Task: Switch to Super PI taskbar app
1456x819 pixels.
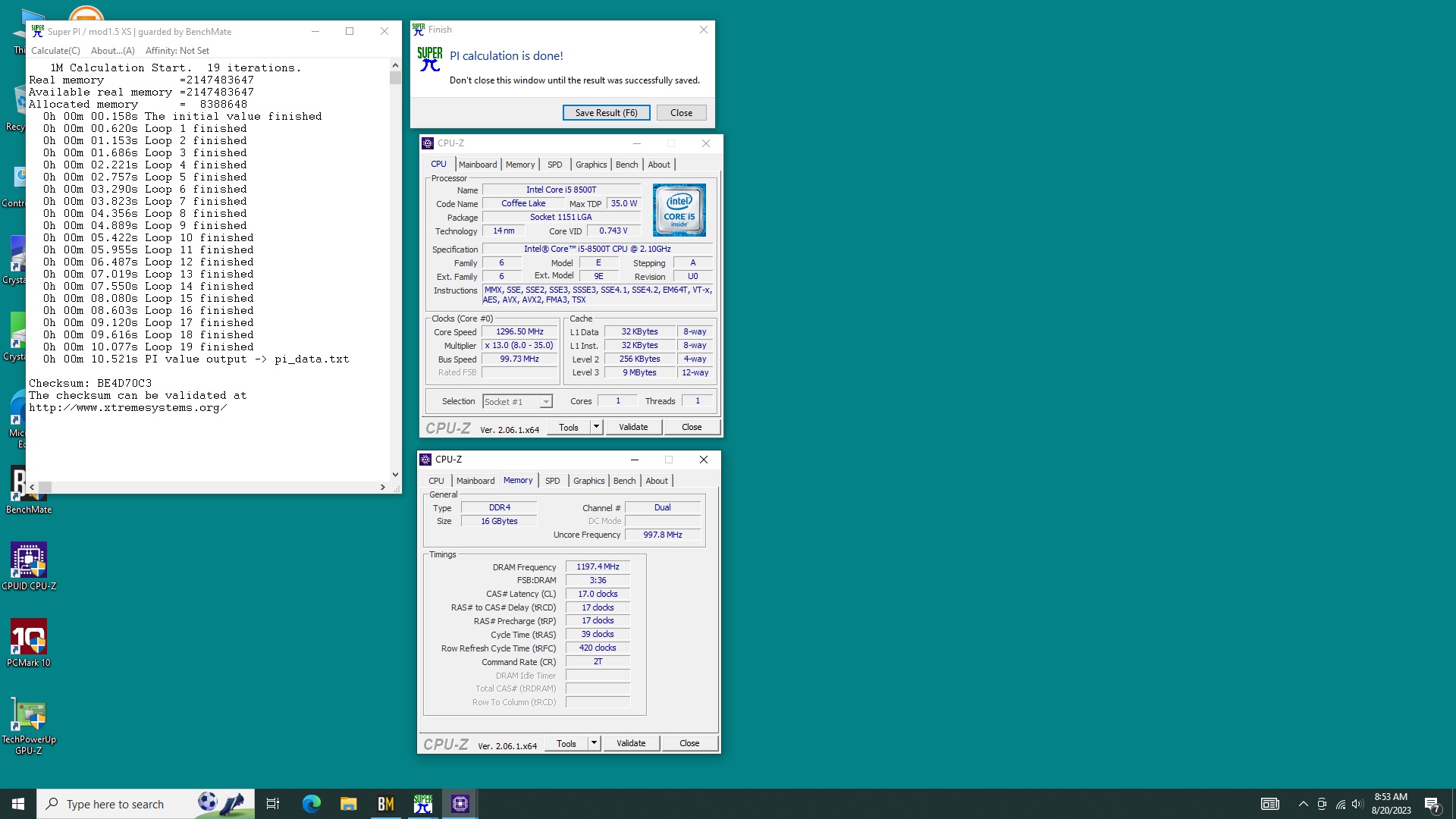Action: pyautogui.click(x=422, y=804)
